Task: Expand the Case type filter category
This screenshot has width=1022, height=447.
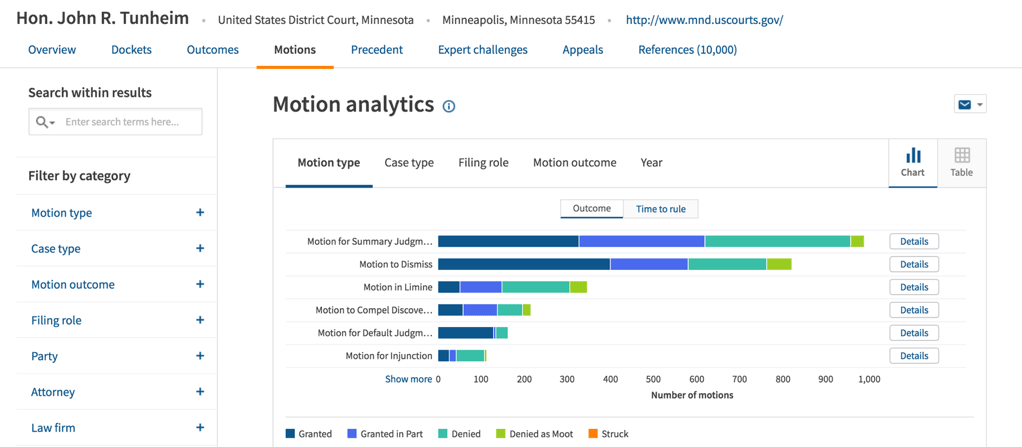Action: [200, 249]
